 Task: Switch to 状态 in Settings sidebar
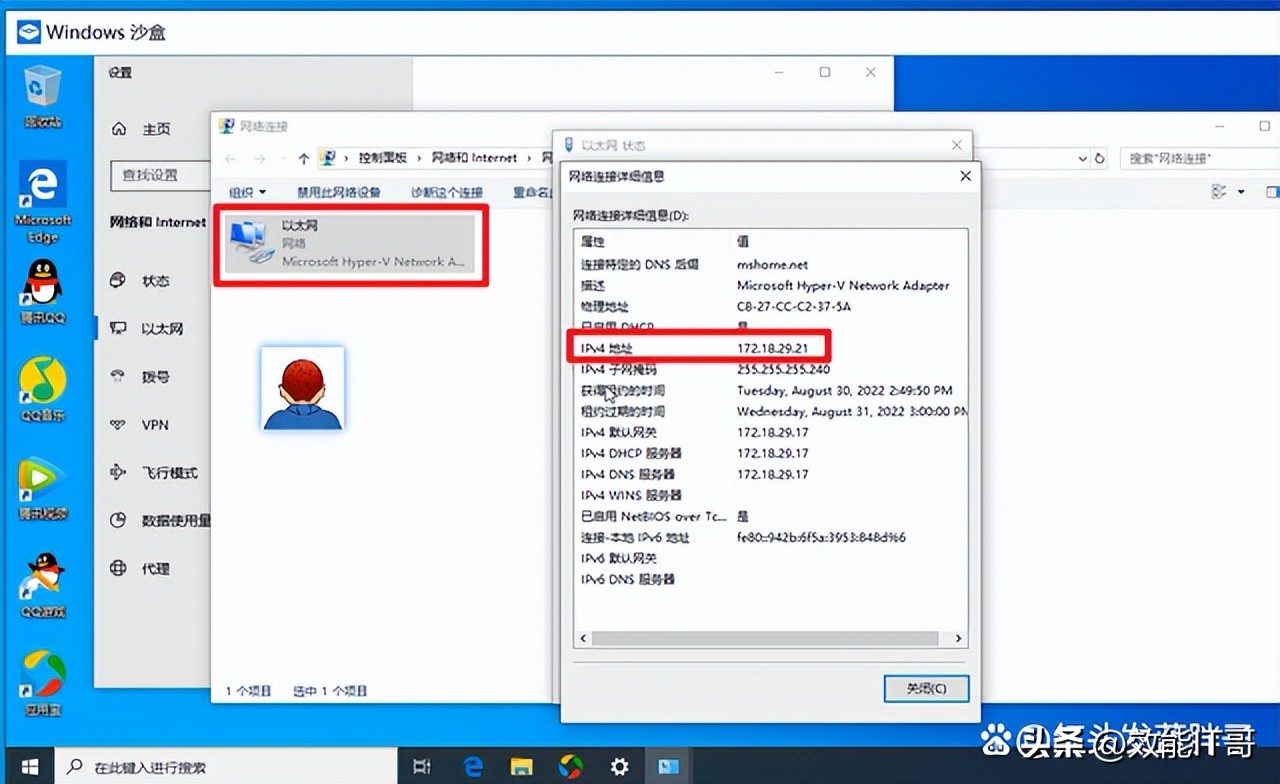[x=155, y=281]
